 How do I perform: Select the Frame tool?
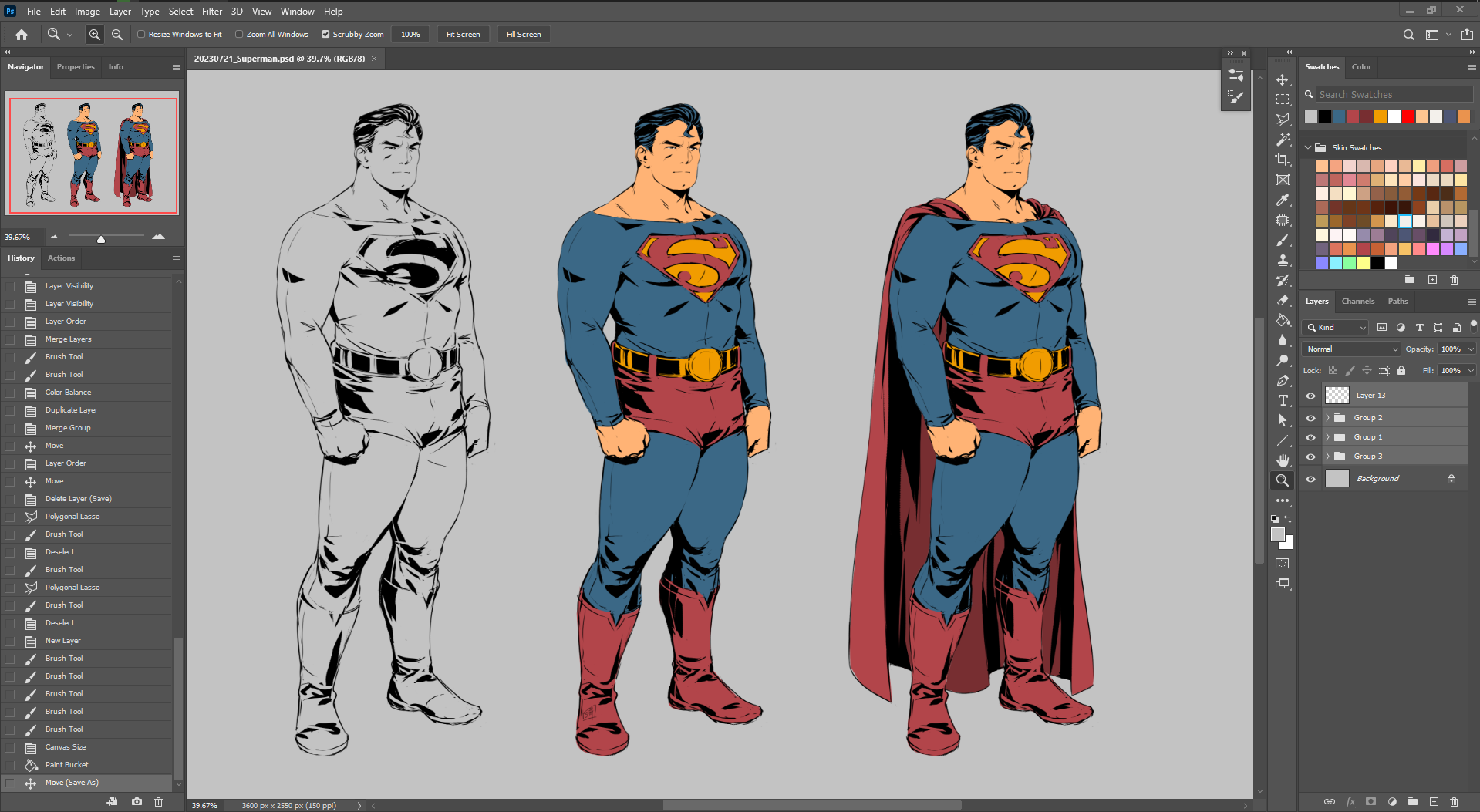1282,180
